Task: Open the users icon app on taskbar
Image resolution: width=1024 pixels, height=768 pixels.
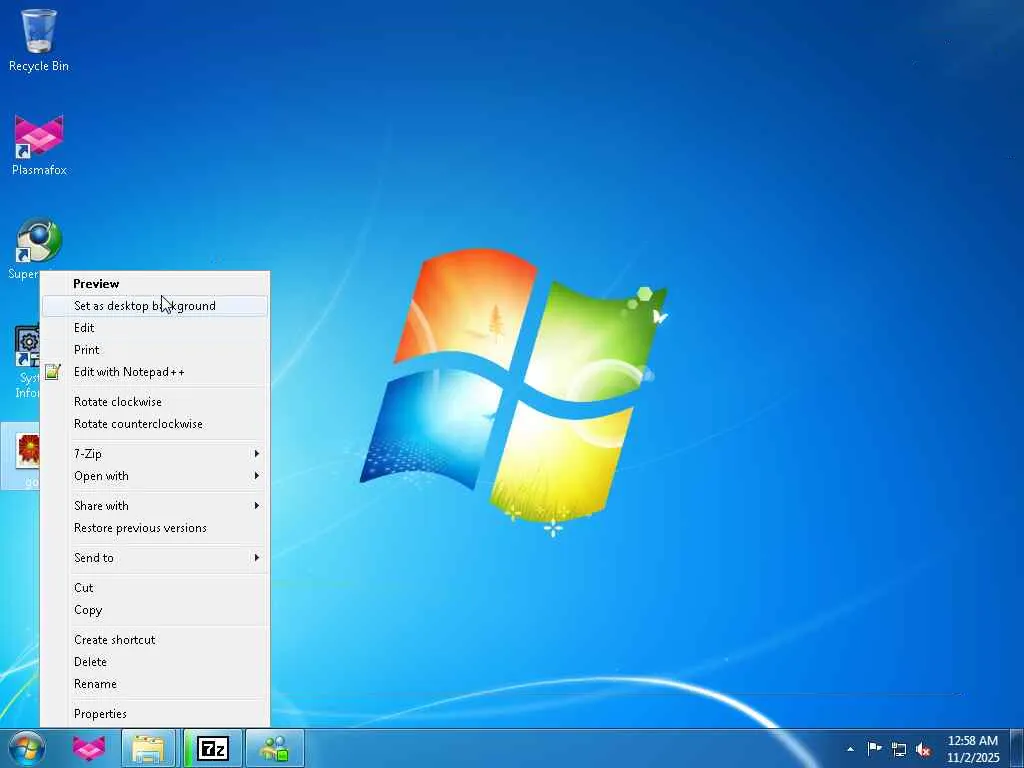Action: point(275,748)
